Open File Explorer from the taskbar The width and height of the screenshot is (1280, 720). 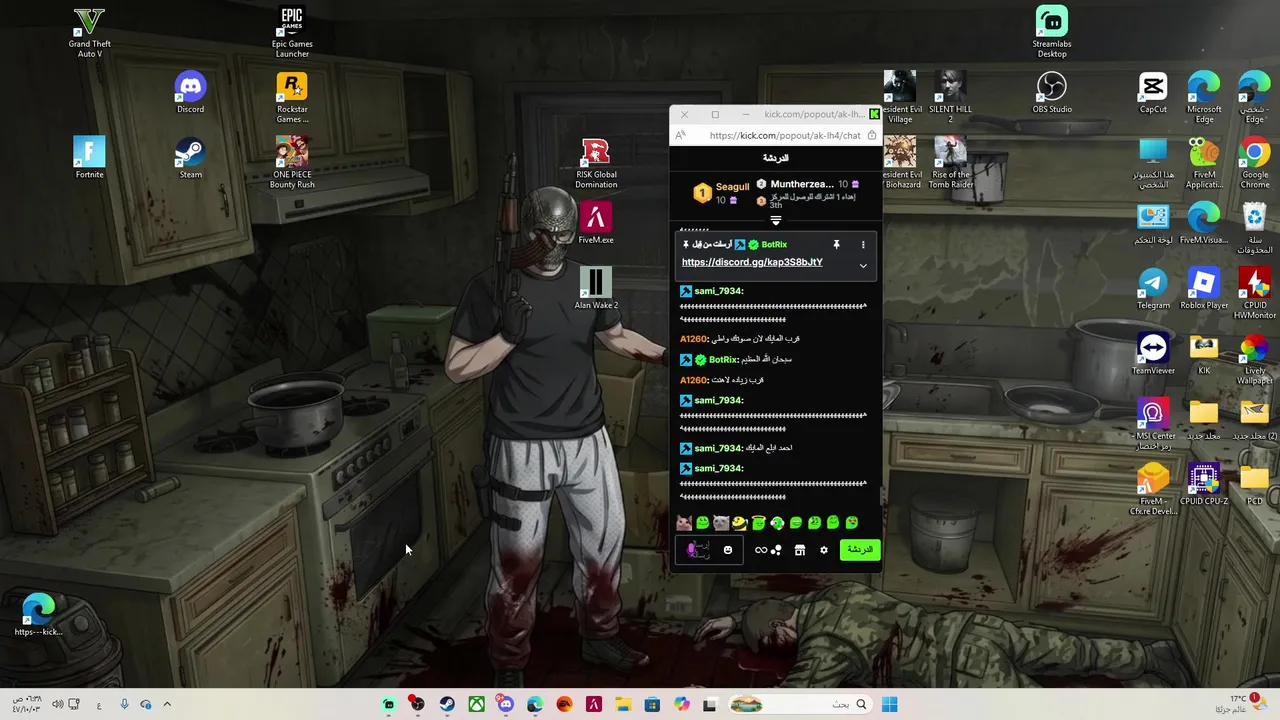click(623, 704)
